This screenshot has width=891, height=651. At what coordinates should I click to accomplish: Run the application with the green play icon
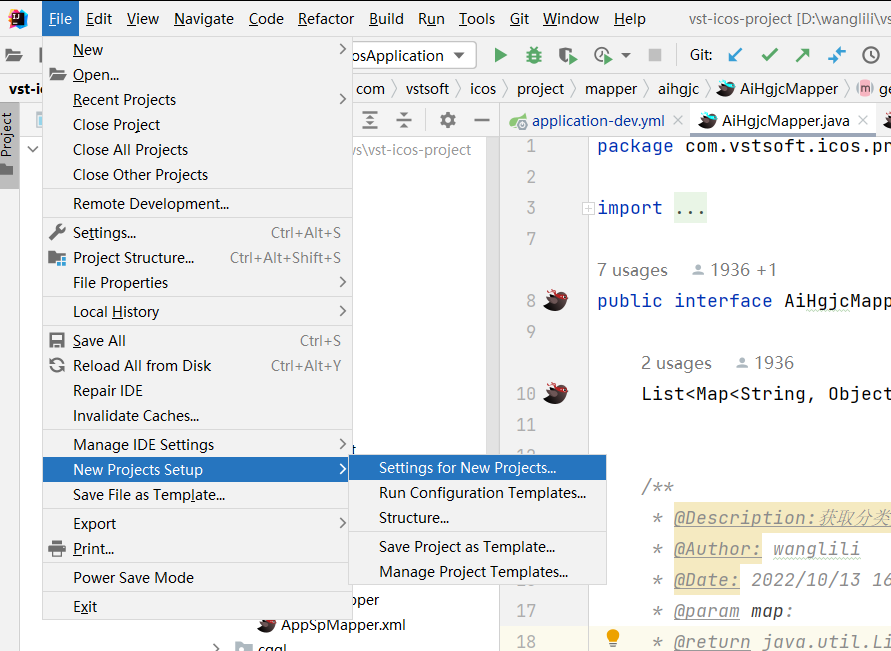point(501,56)
